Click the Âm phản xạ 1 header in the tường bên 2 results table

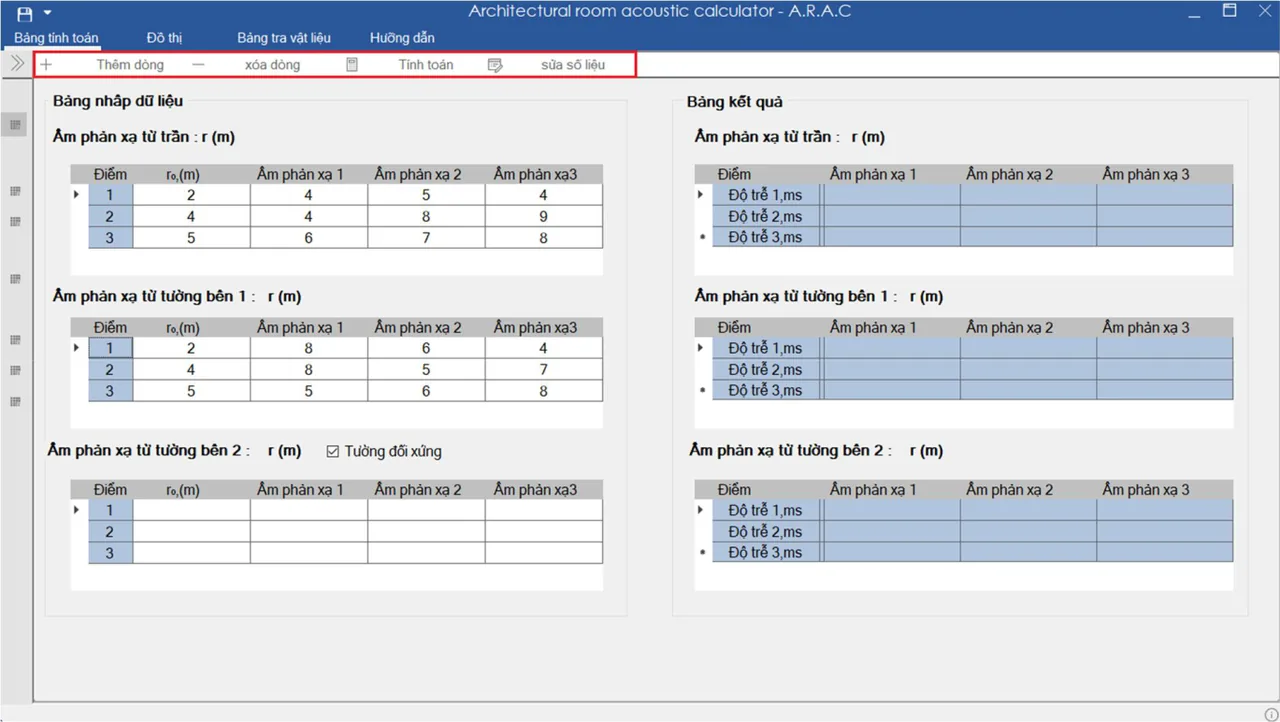pos(873,490)
